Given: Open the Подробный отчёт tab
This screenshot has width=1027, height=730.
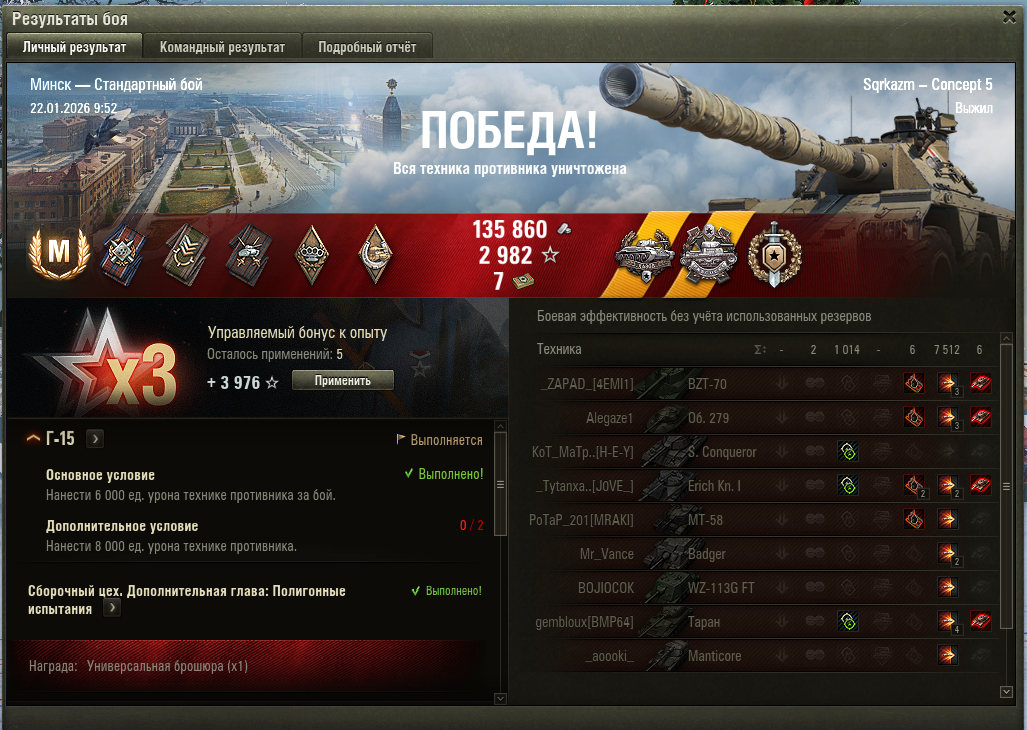Looking at the screenshot, I should (x=367, y=47).
